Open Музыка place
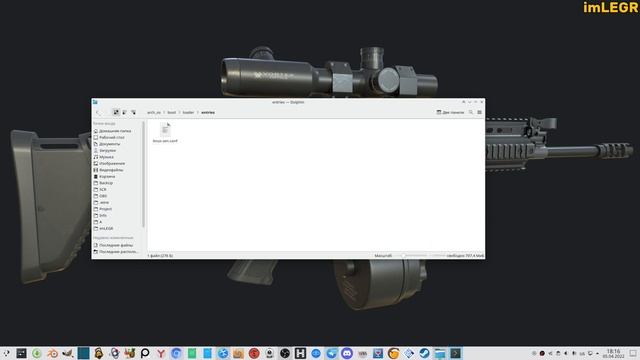This screenshot has height=360, width=640. pyautogui.click(x=104, y=157)
